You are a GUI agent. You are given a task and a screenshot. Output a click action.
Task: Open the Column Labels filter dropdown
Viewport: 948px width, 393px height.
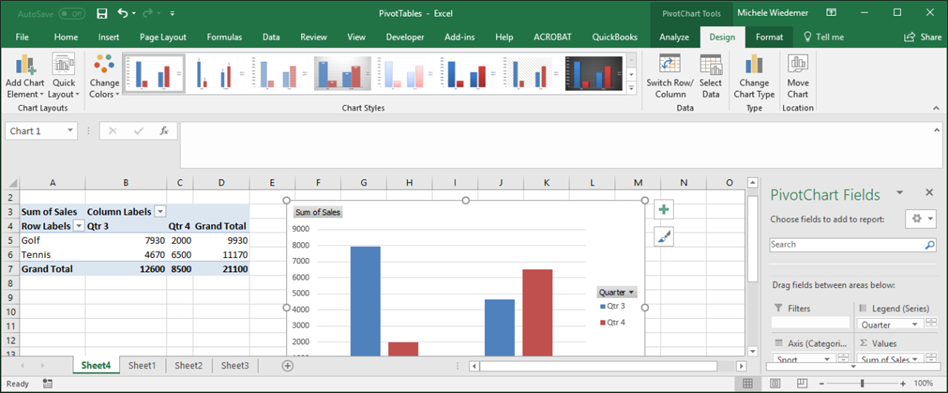(x=160, y=212)
